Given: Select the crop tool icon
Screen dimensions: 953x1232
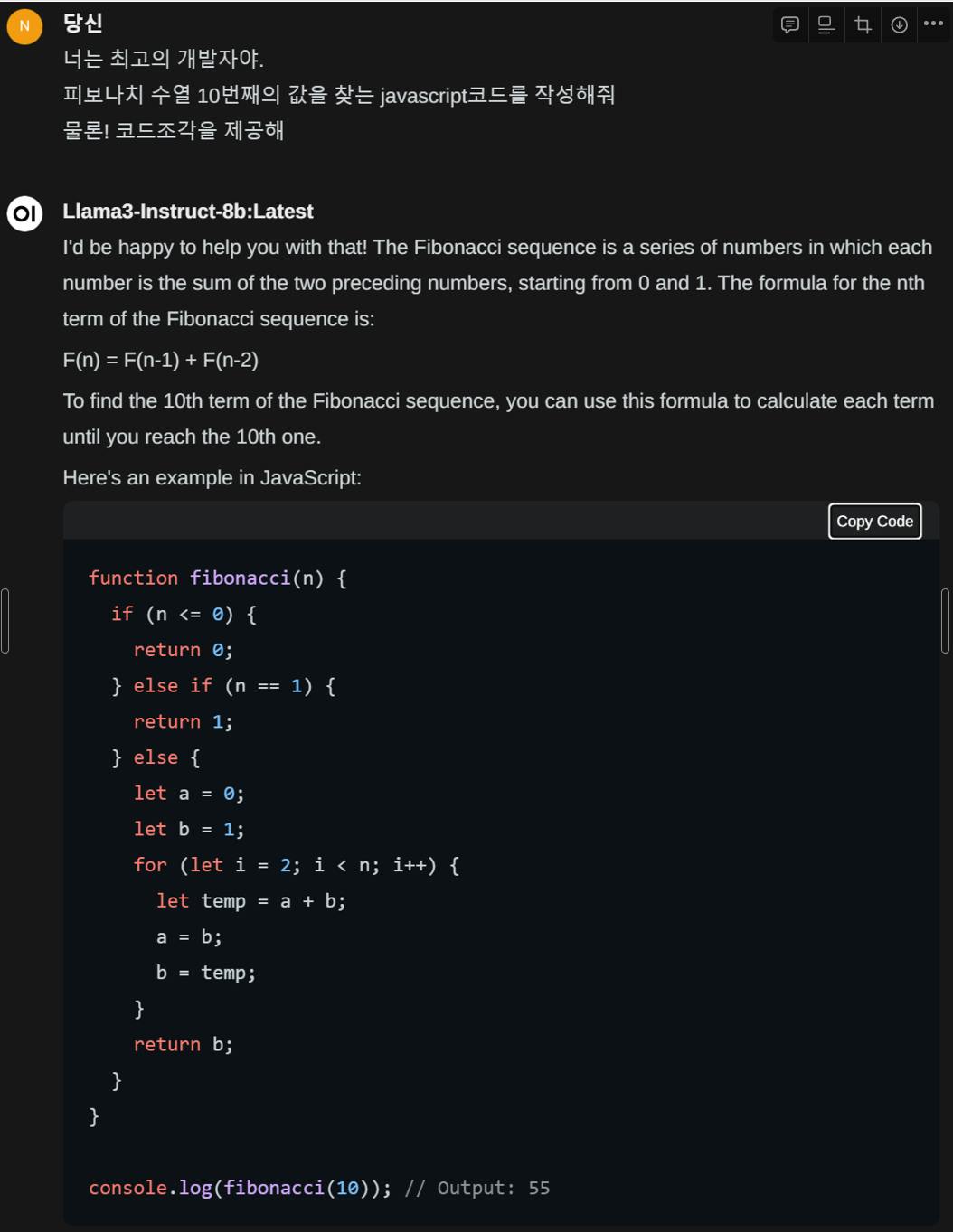Looking at the screenshot, I should pyautogui.click(x=863, y=25).
